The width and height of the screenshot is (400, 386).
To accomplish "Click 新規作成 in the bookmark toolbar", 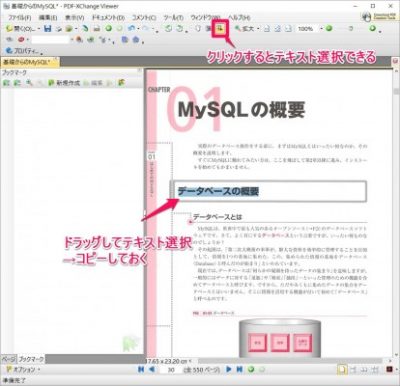I will pos(64,83).
